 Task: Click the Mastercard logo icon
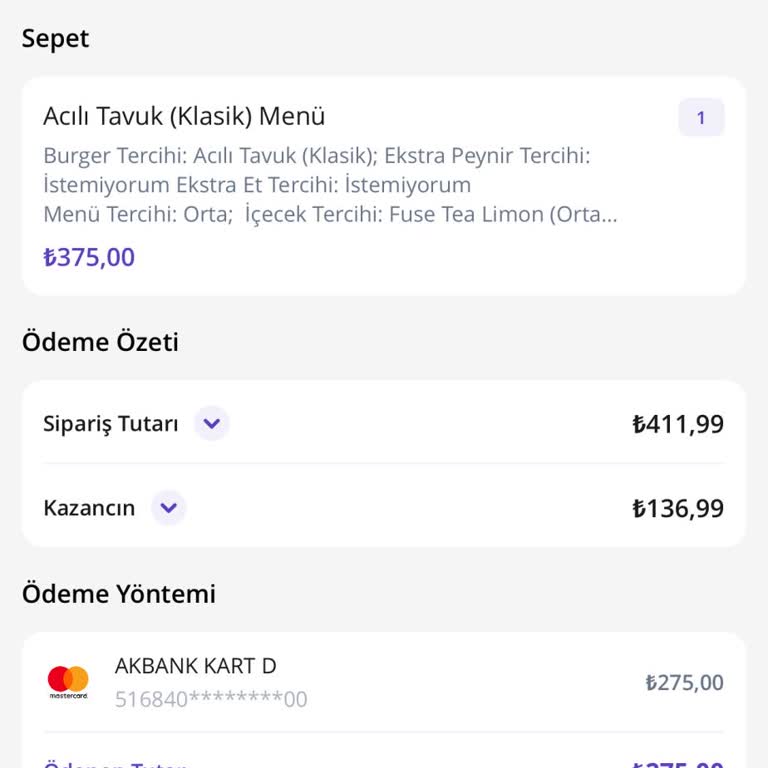click(68, 682)
